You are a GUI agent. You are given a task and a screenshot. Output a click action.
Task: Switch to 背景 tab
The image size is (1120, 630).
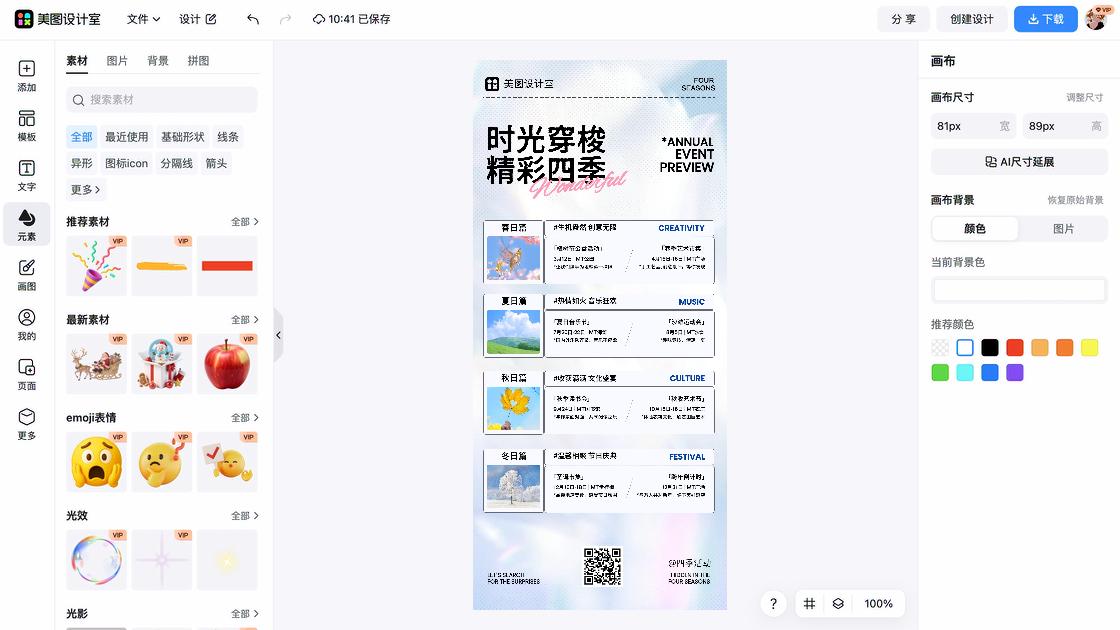pos(158,61)
